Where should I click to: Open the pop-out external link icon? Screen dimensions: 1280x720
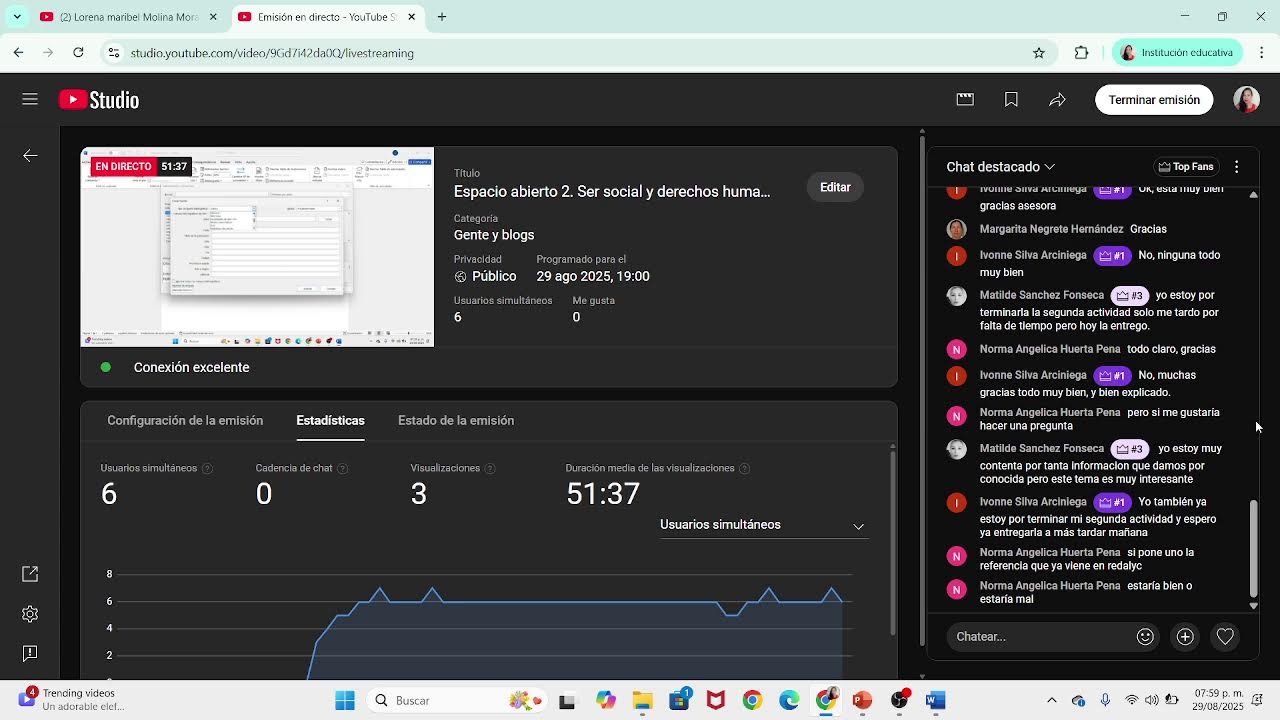coord(30,574)
